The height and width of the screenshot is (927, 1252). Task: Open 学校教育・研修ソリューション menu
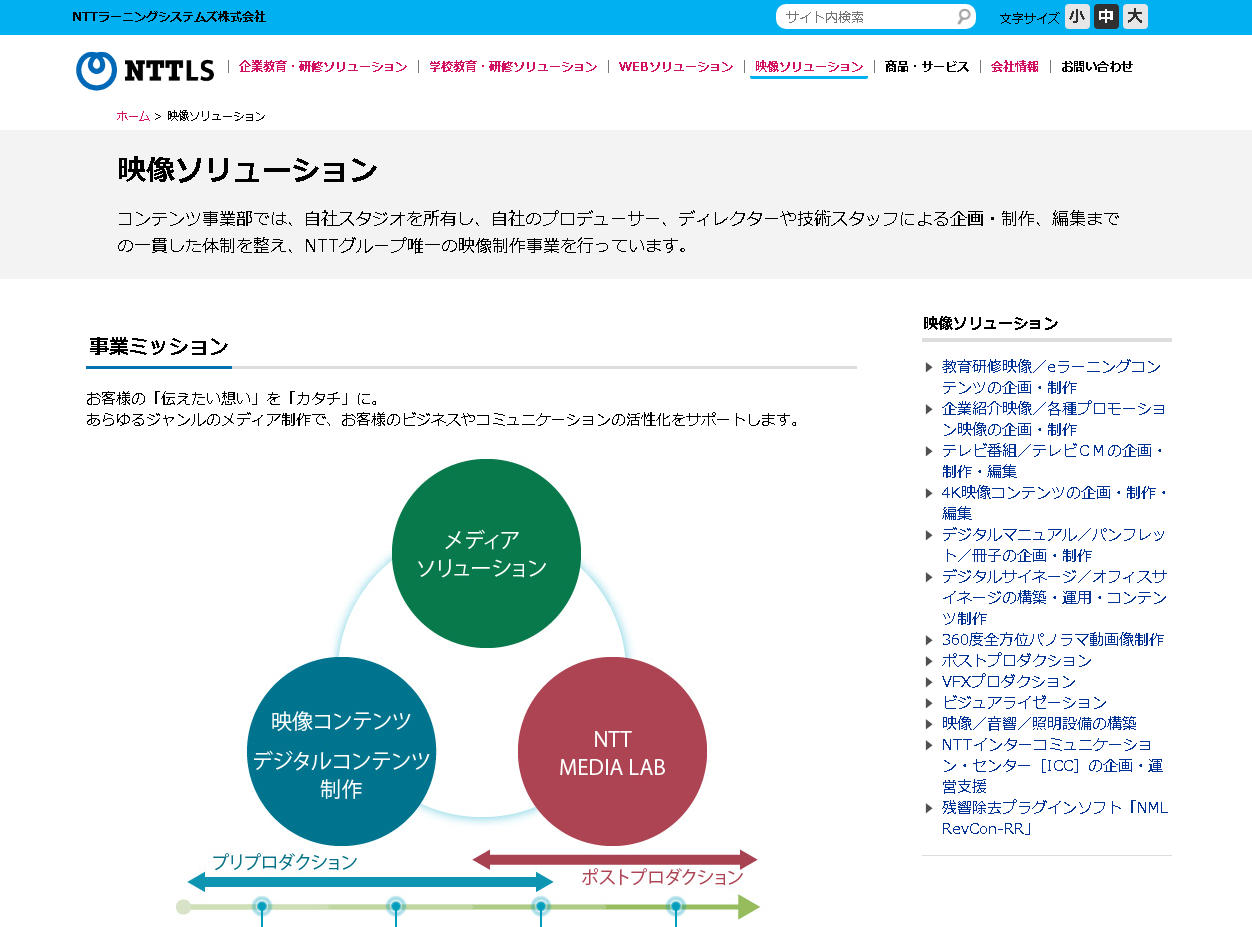(x=513, y=67)
